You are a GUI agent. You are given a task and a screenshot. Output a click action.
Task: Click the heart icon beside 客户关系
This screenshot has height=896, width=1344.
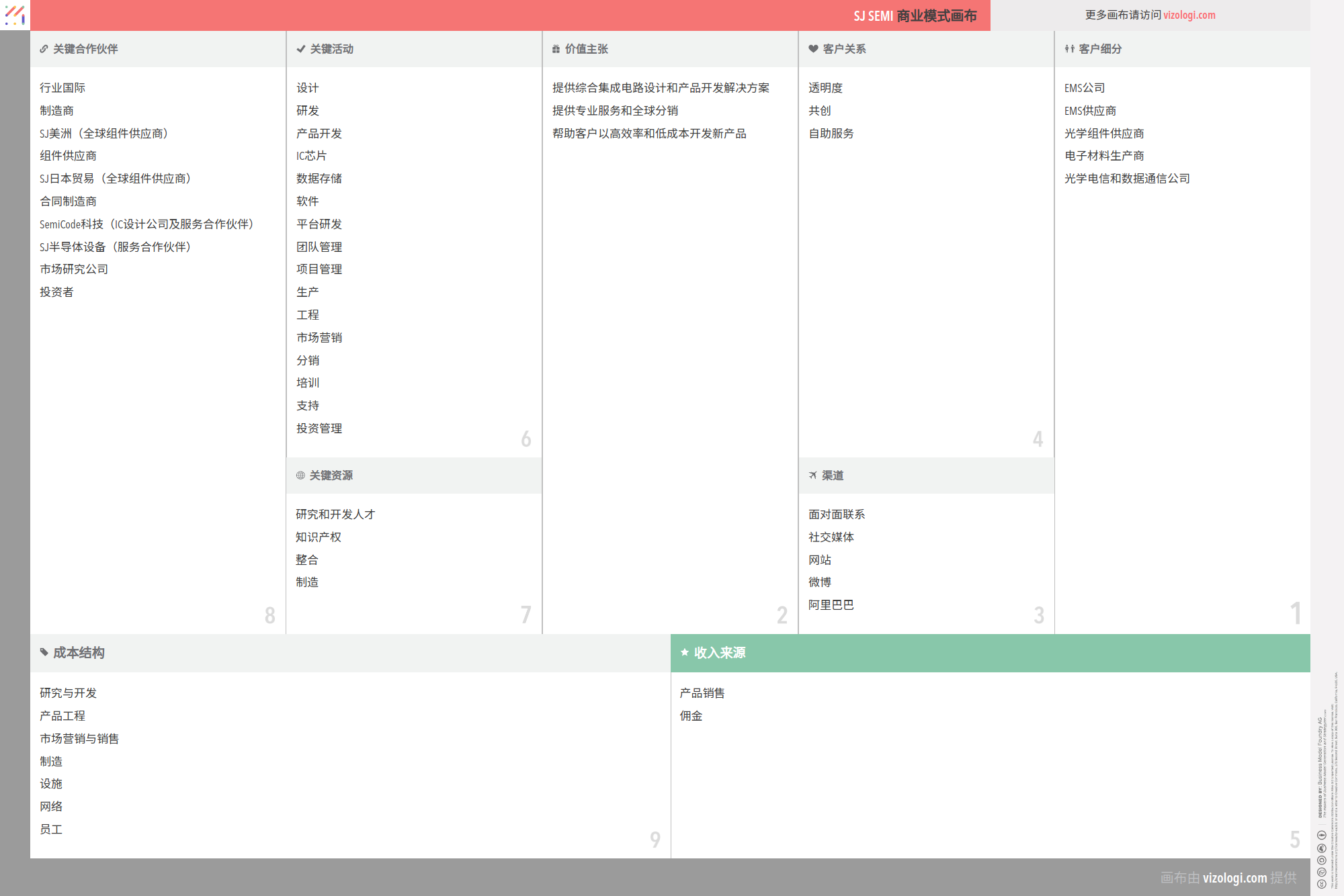pyautogui.click(x=813, y=49)
